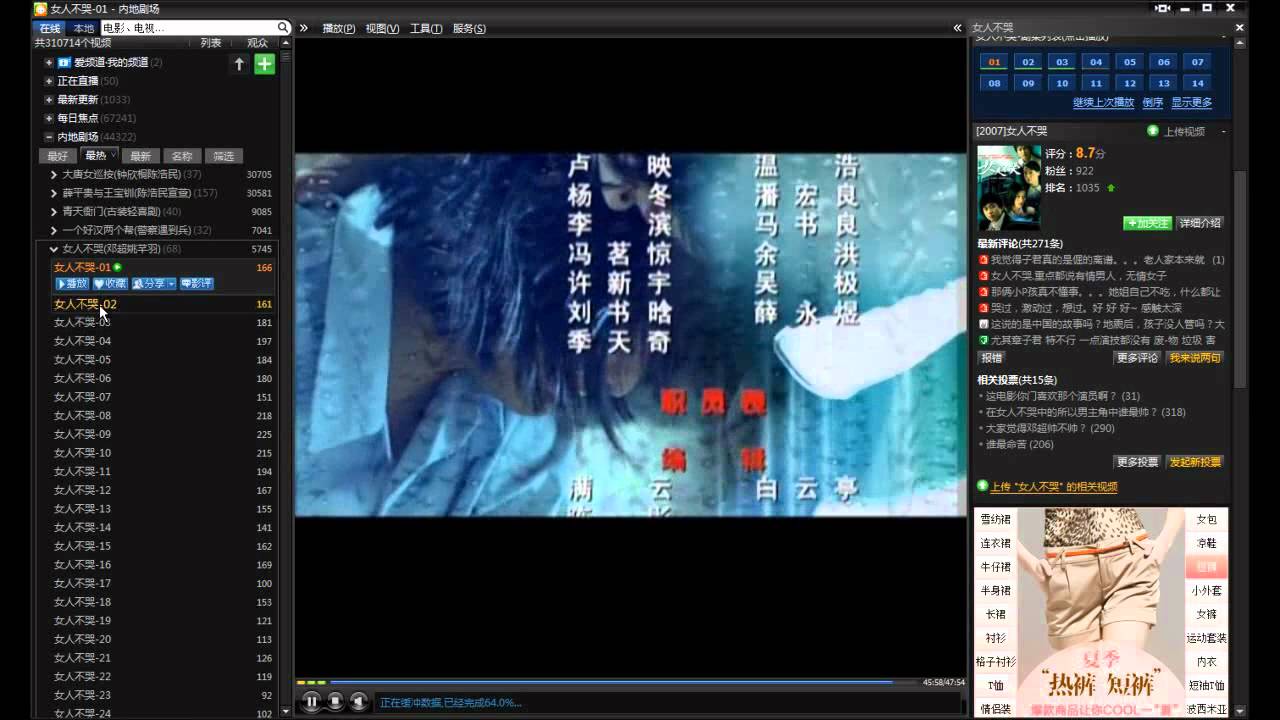Click the 筛选 filter tab
The image size is (1280, 720).
[224, 156]
